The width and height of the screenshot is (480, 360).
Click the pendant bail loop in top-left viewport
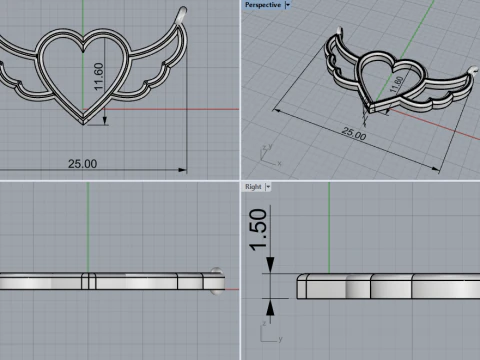click(181, 15)
